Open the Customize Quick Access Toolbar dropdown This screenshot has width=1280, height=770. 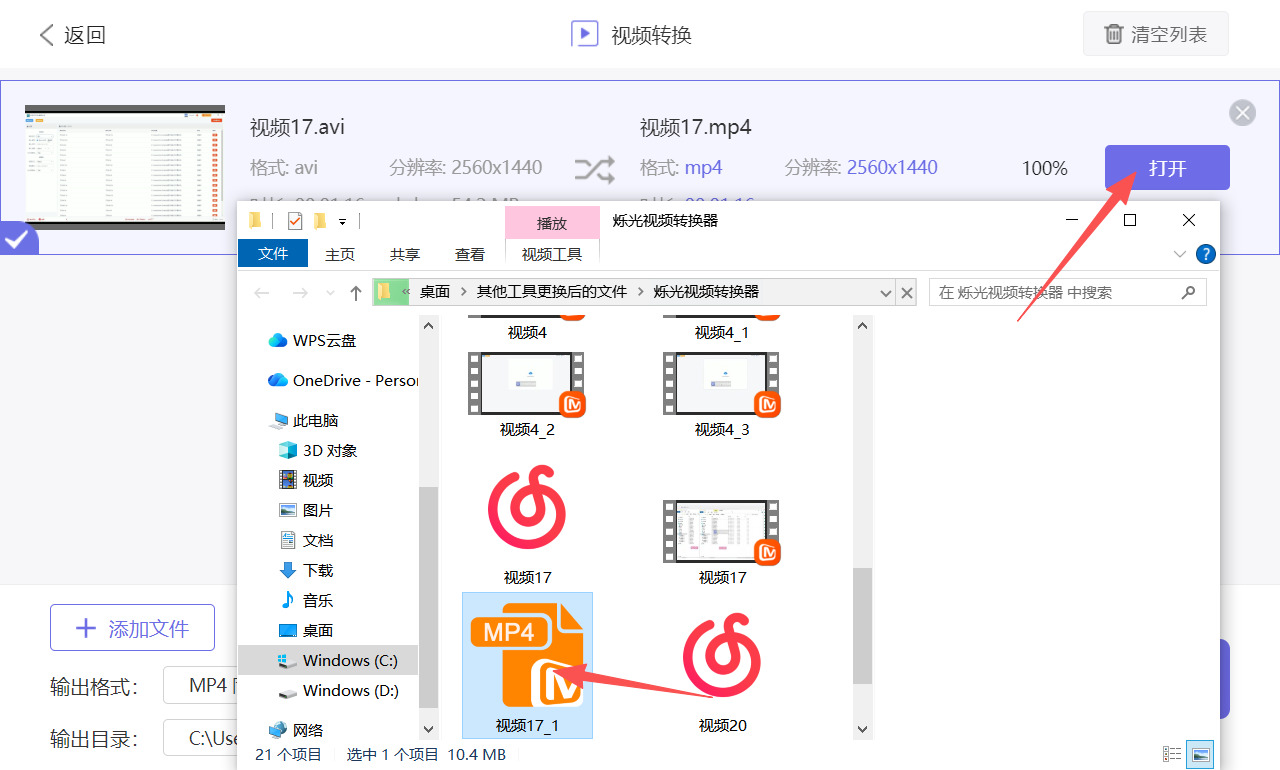tap(342, 221)
